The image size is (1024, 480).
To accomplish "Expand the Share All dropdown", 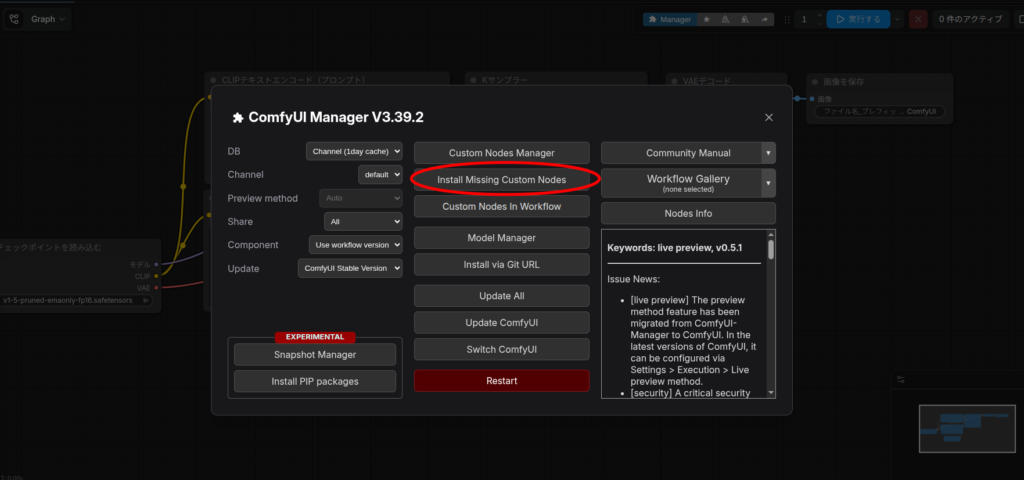I will tap(362, 221).
